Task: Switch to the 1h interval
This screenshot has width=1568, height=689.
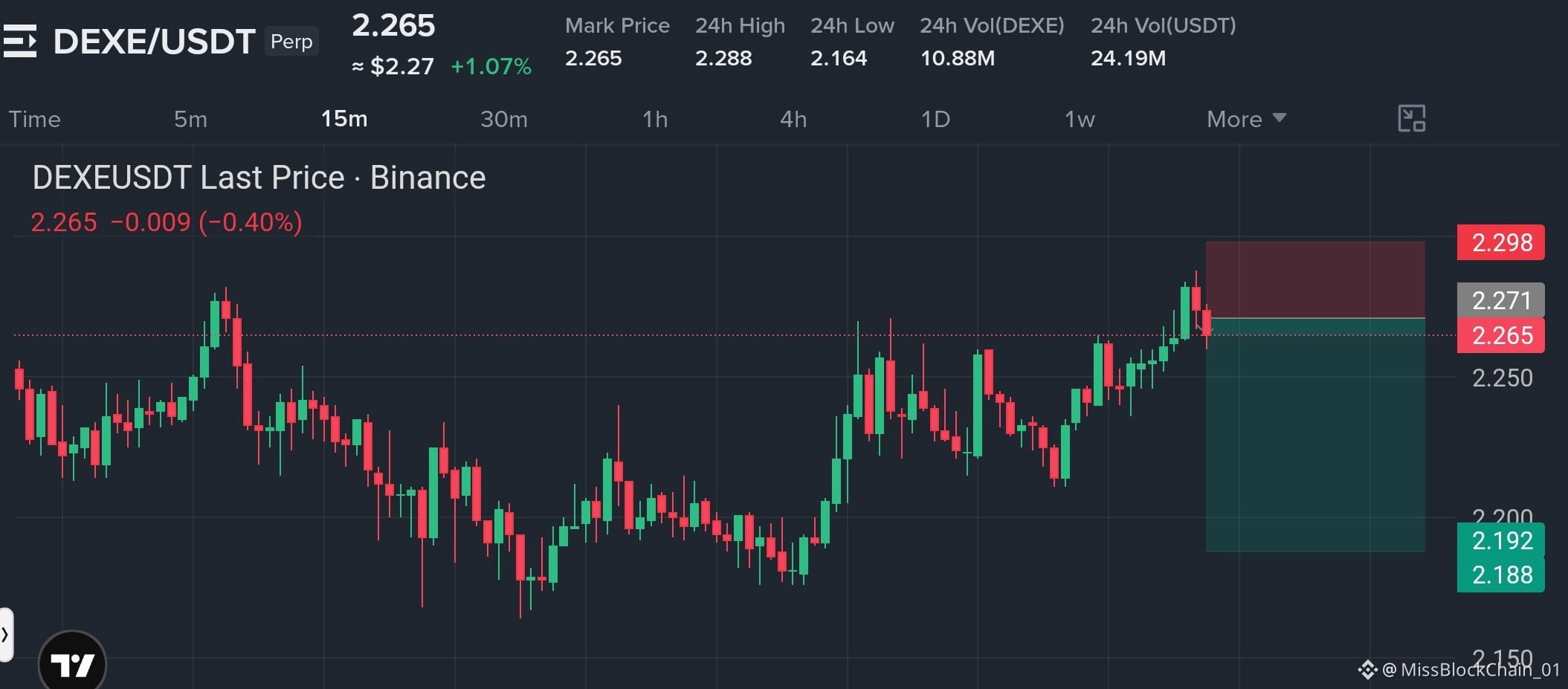Action: coord(655,119)
